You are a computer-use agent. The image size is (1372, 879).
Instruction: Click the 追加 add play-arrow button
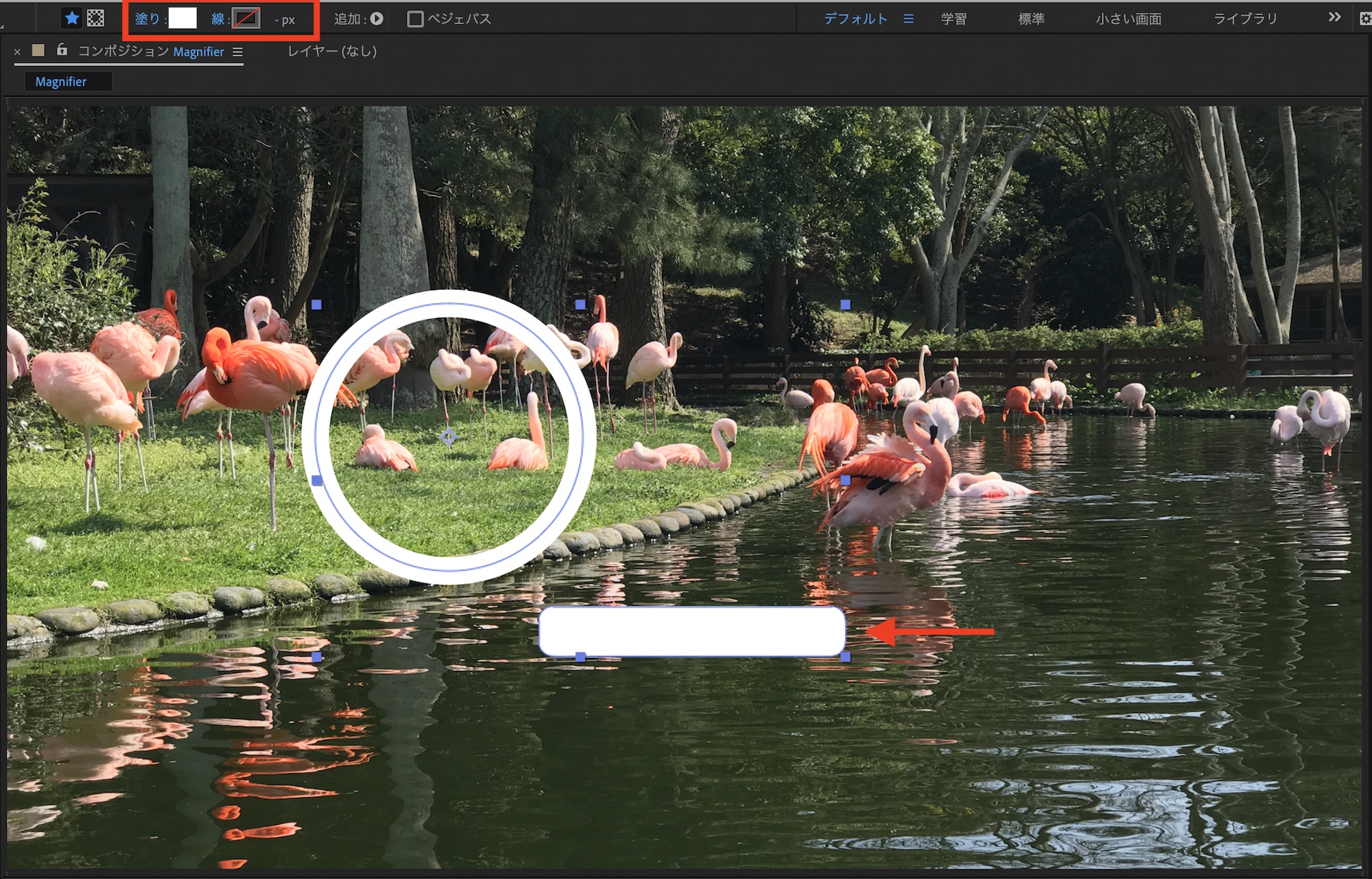click(377, 19)
